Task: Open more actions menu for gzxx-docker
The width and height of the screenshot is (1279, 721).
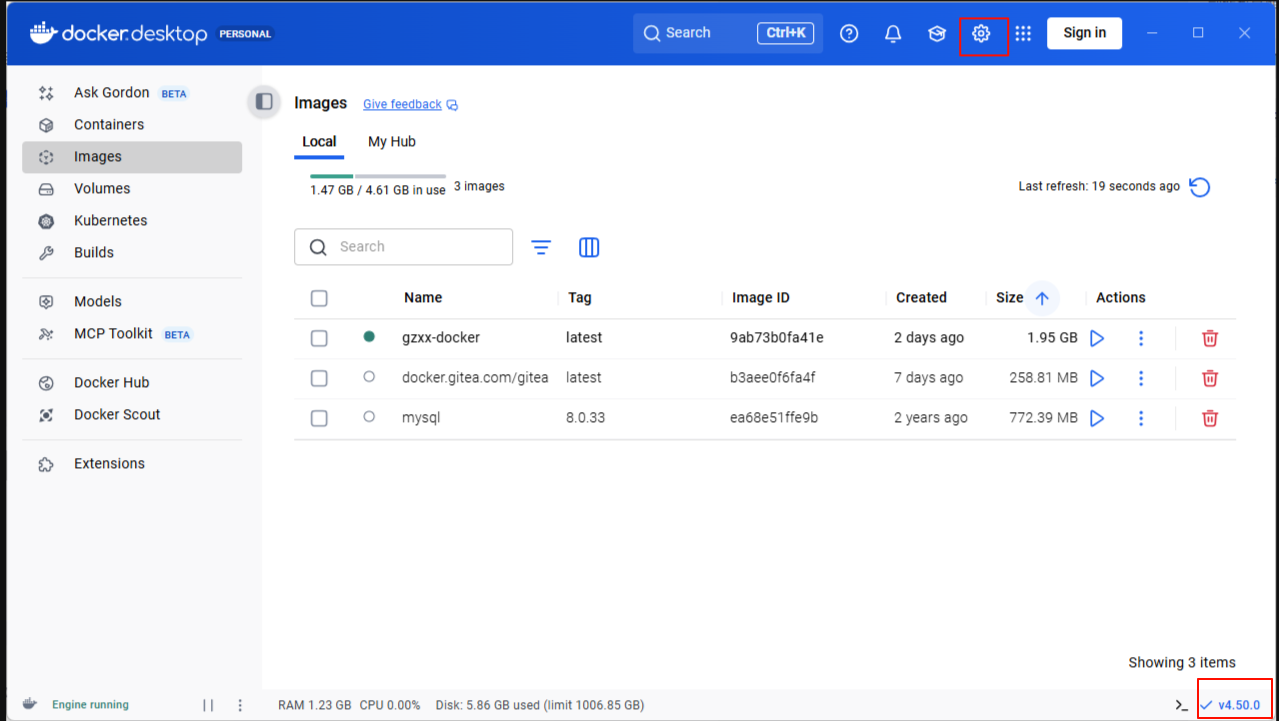Action: click(1141, 338)
